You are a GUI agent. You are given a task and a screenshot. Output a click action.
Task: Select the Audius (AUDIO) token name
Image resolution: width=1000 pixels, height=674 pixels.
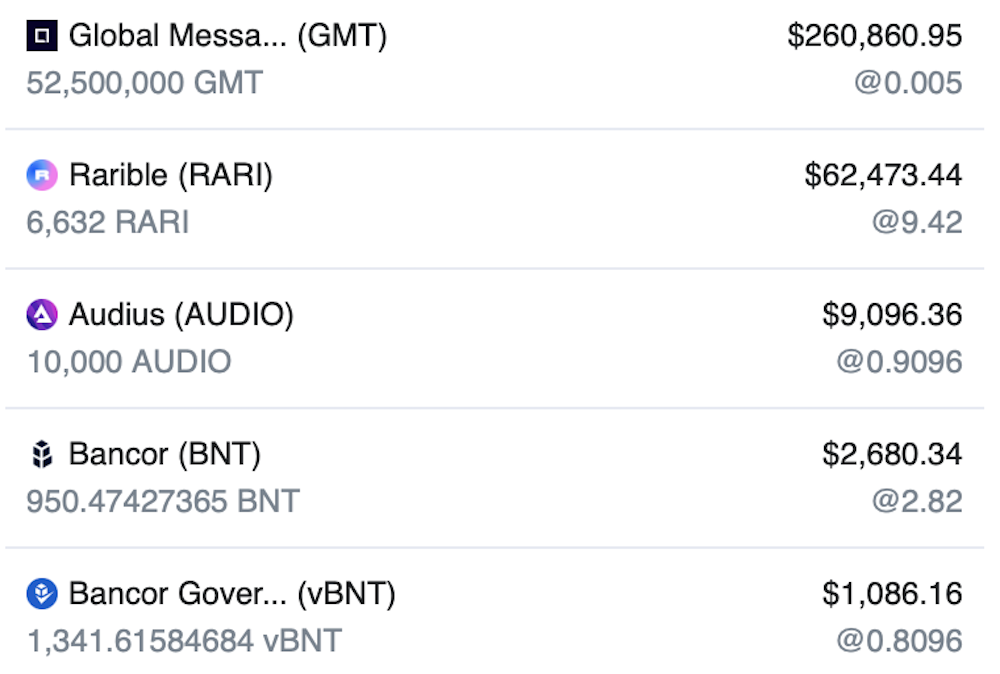[181, 315]
